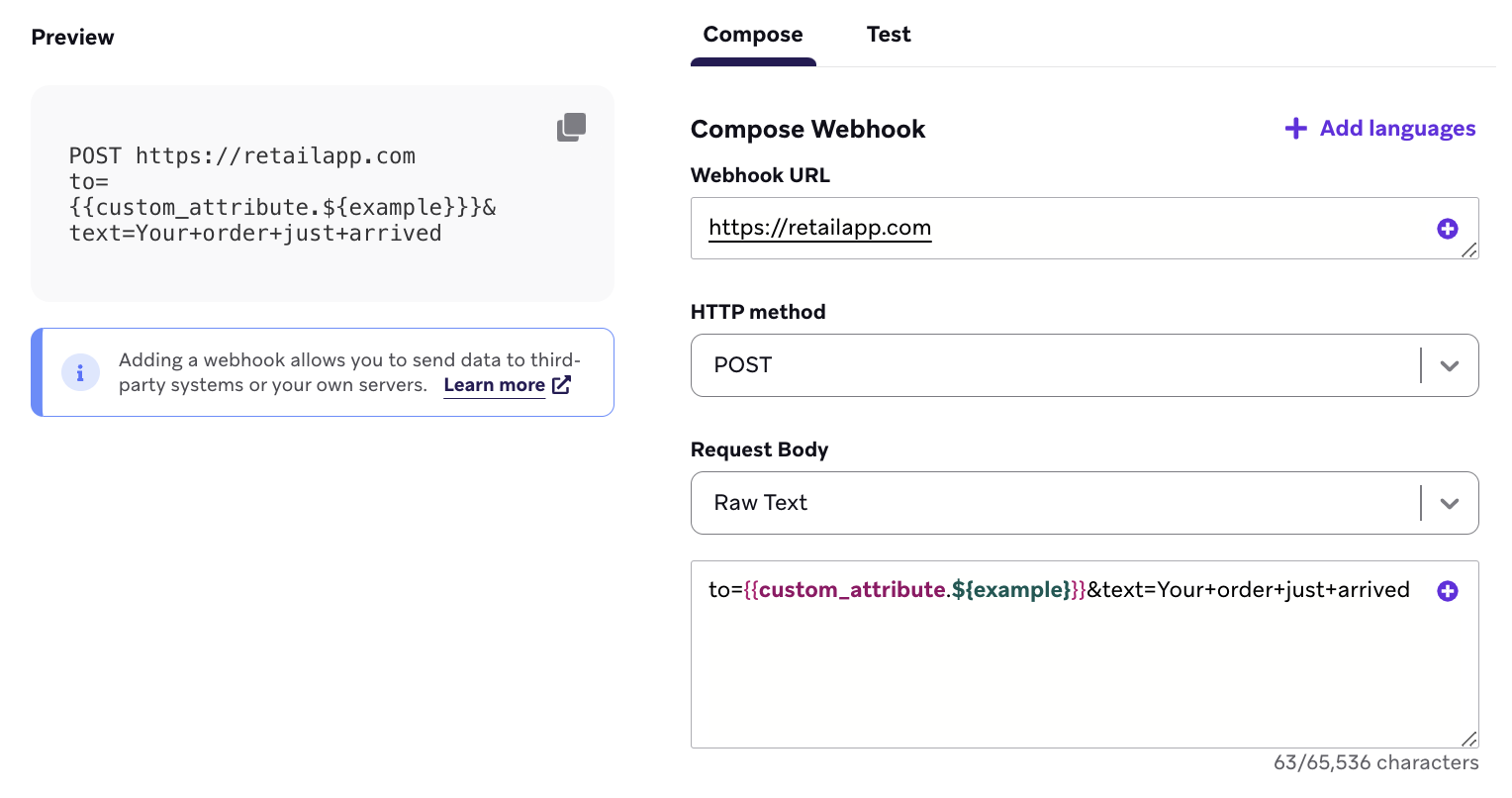This screenshot has height=798, width=1512.
Task: Click the resize handle of Webhook URL field
Action: (1469, 250)
